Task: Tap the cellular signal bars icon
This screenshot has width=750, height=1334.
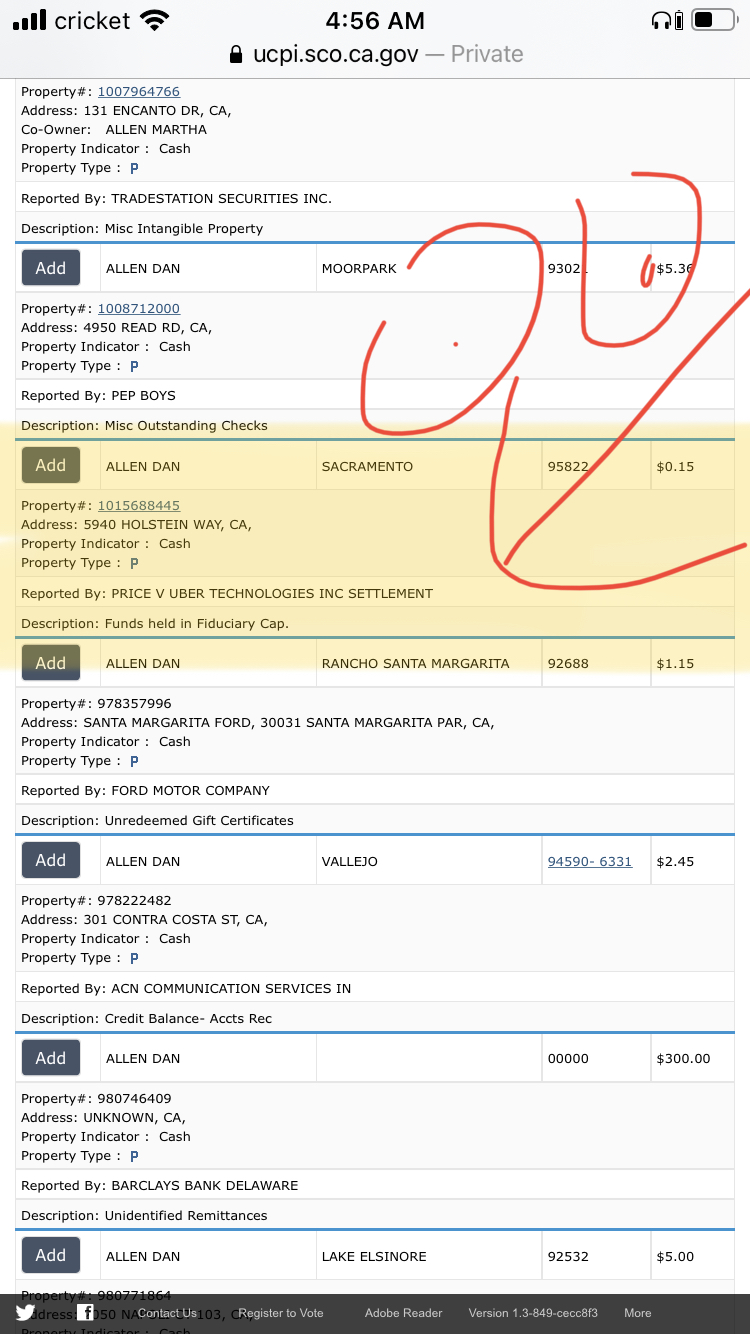Action: point(30,20)
